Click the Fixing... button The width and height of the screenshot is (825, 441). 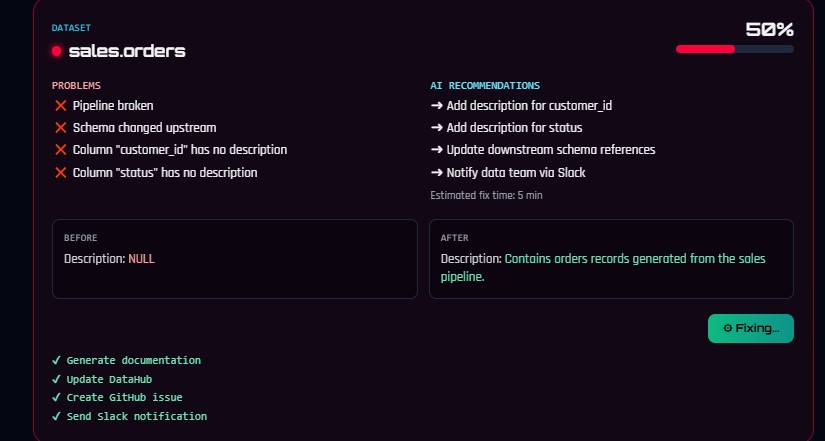point(751,328)
